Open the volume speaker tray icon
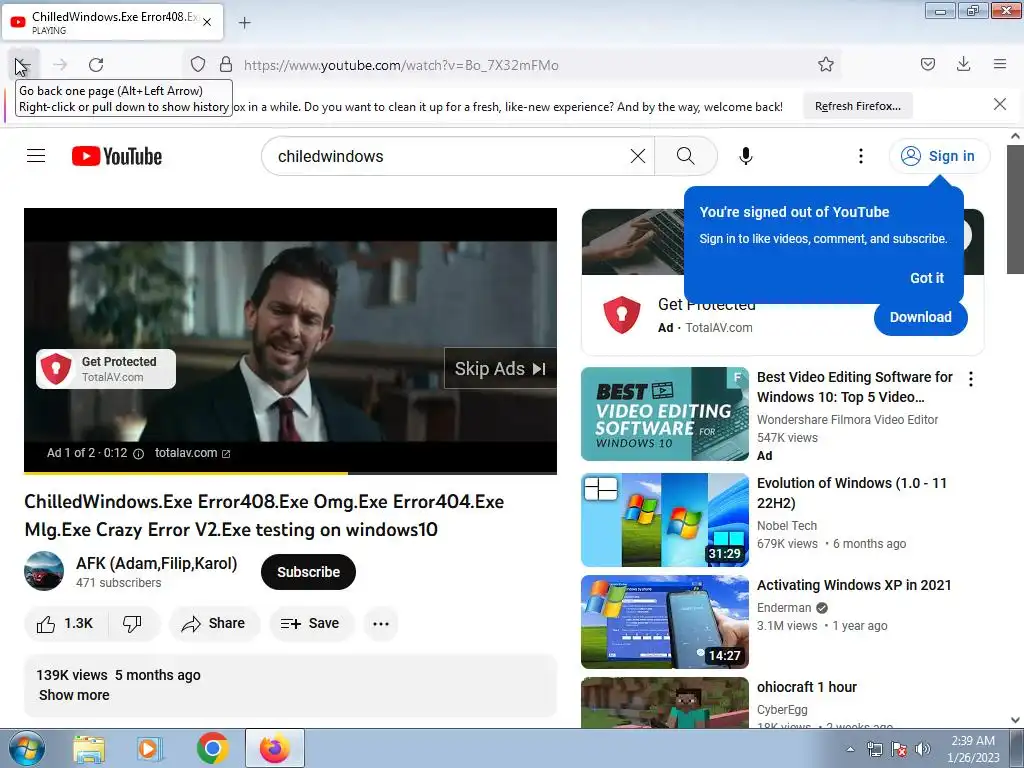The image size is (1024, 768). click(x=923, y=749)
